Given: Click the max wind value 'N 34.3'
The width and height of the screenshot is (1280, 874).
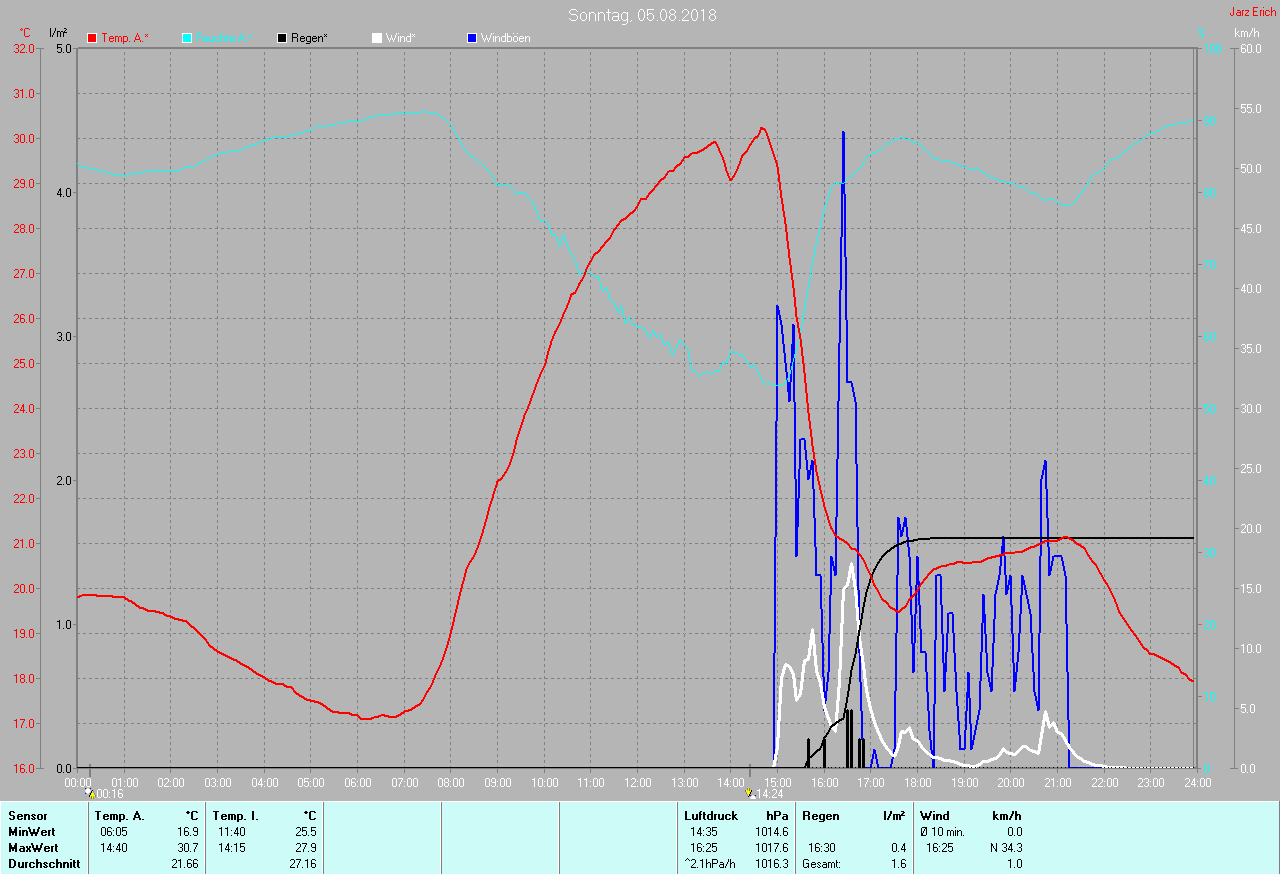Looking at the screenshot, I should pos(1004,848).
